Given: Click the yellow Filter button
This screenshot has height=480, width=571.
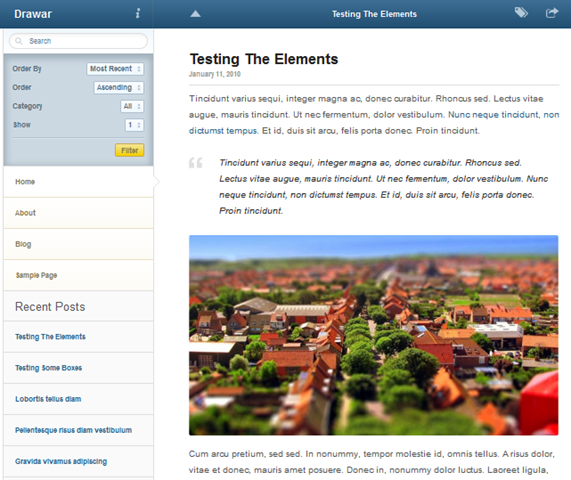Looking at the screenshot, I should tap(129, 150).
